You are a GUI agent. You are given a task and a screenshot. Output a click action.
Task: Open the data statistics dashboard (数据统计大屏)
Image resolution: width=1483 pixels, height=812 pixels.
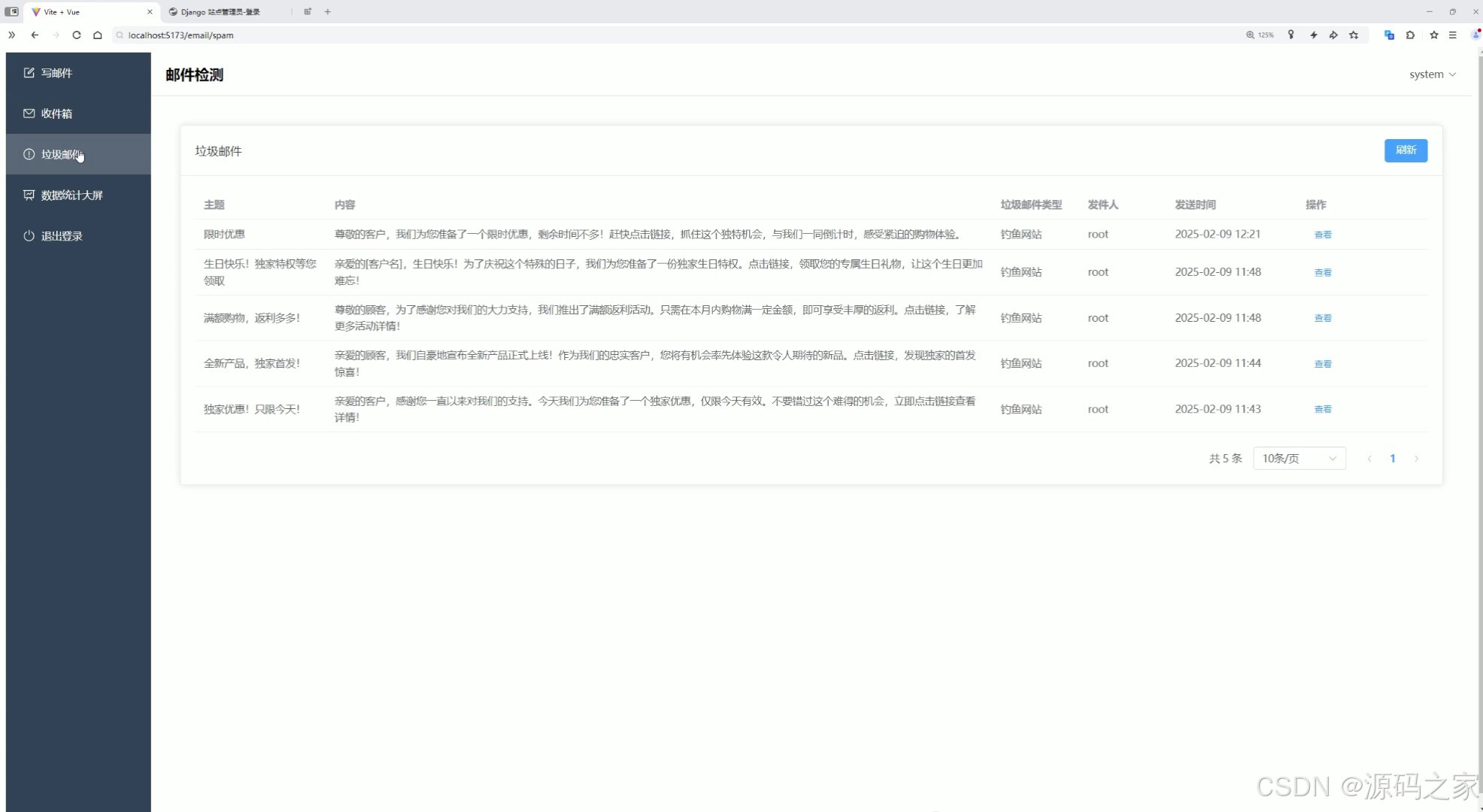click(71, 195)
